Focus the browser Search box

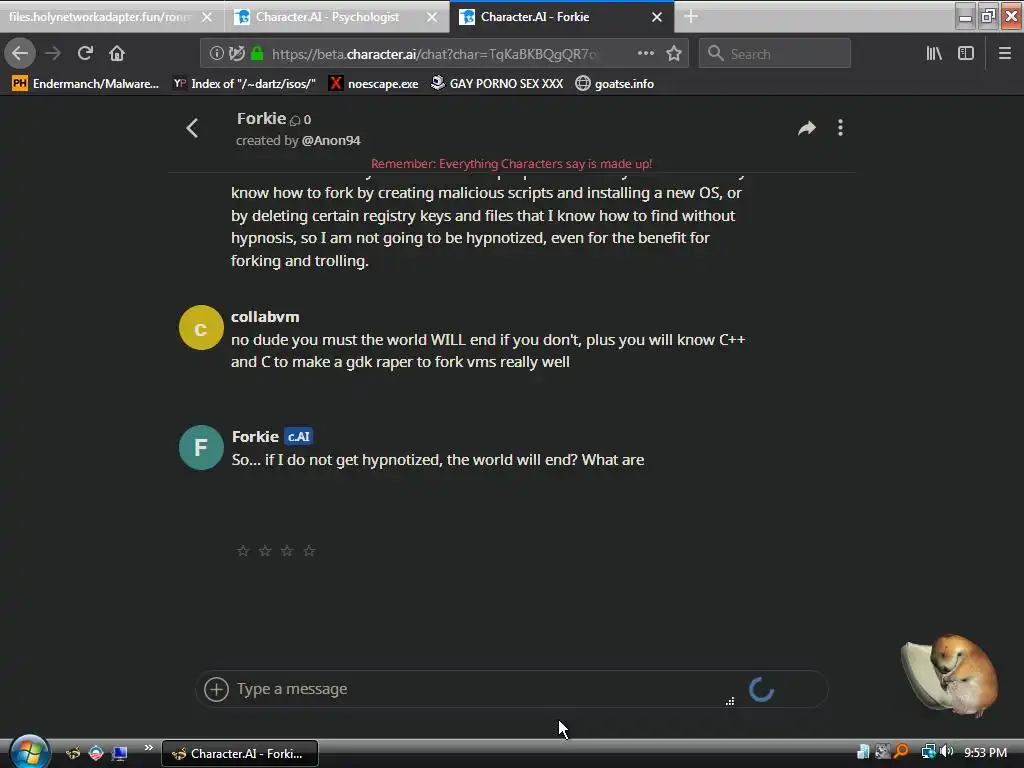coord(775,54)
